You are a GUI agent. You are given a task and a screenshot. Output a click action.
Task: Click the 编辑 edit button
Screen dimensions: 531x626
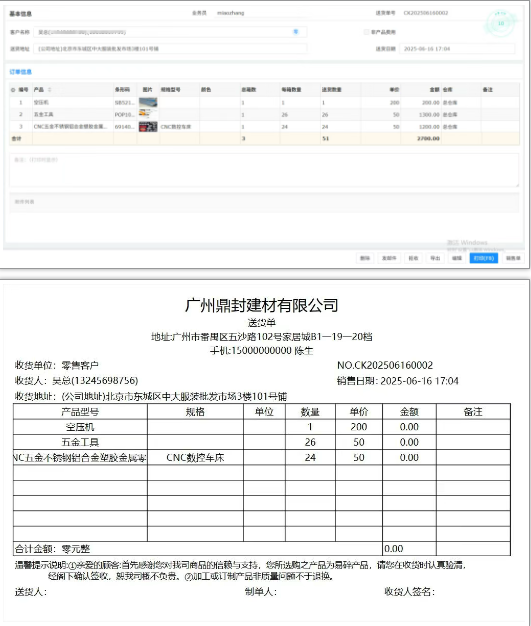click(x=457, y=258)
